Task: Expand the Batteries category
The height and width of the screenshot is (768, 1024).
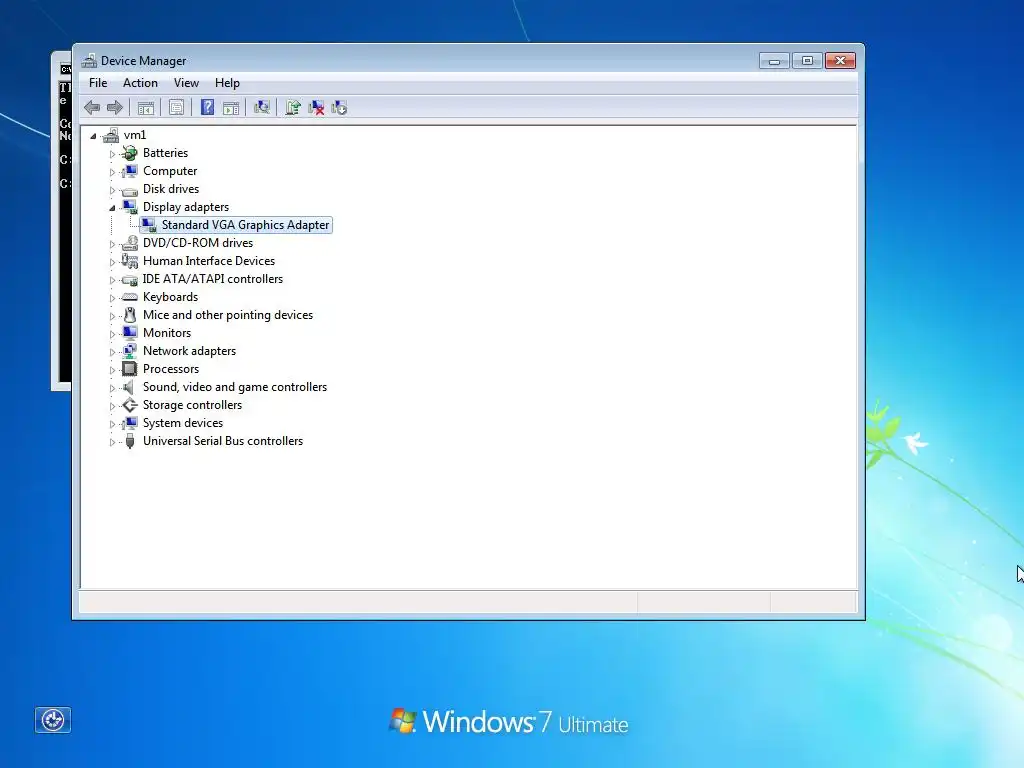Action: pos(112,154)
